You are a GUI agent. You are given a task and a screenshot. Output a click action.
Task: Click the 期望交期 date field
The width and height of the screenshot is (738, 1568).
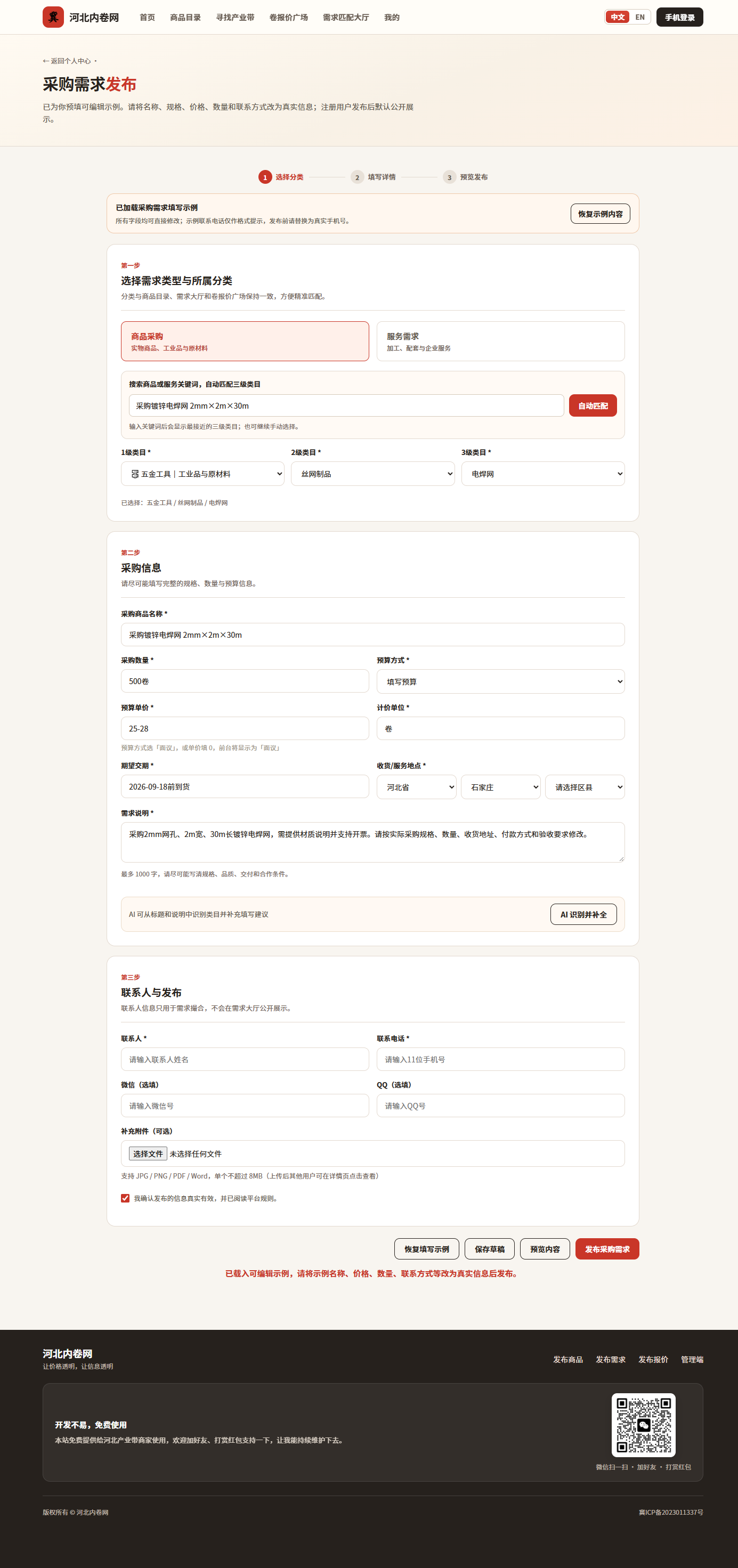[245, 786]
